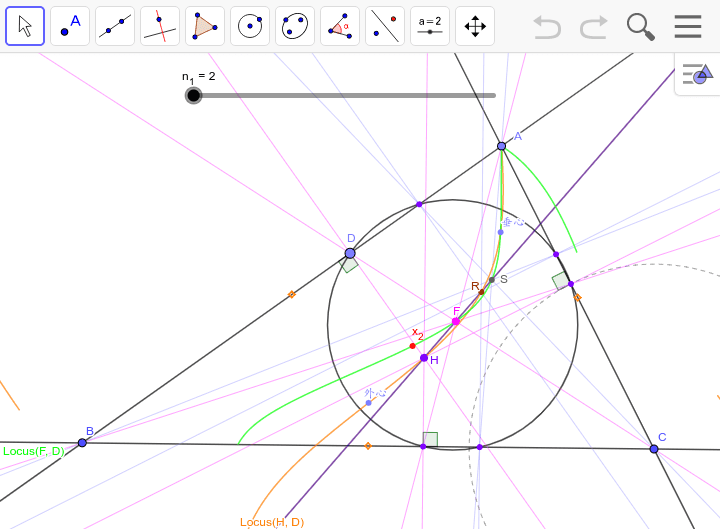This screenshot has width=720, height=529.
Task: Open the search magnifier
Action: [x=641, y=27]
